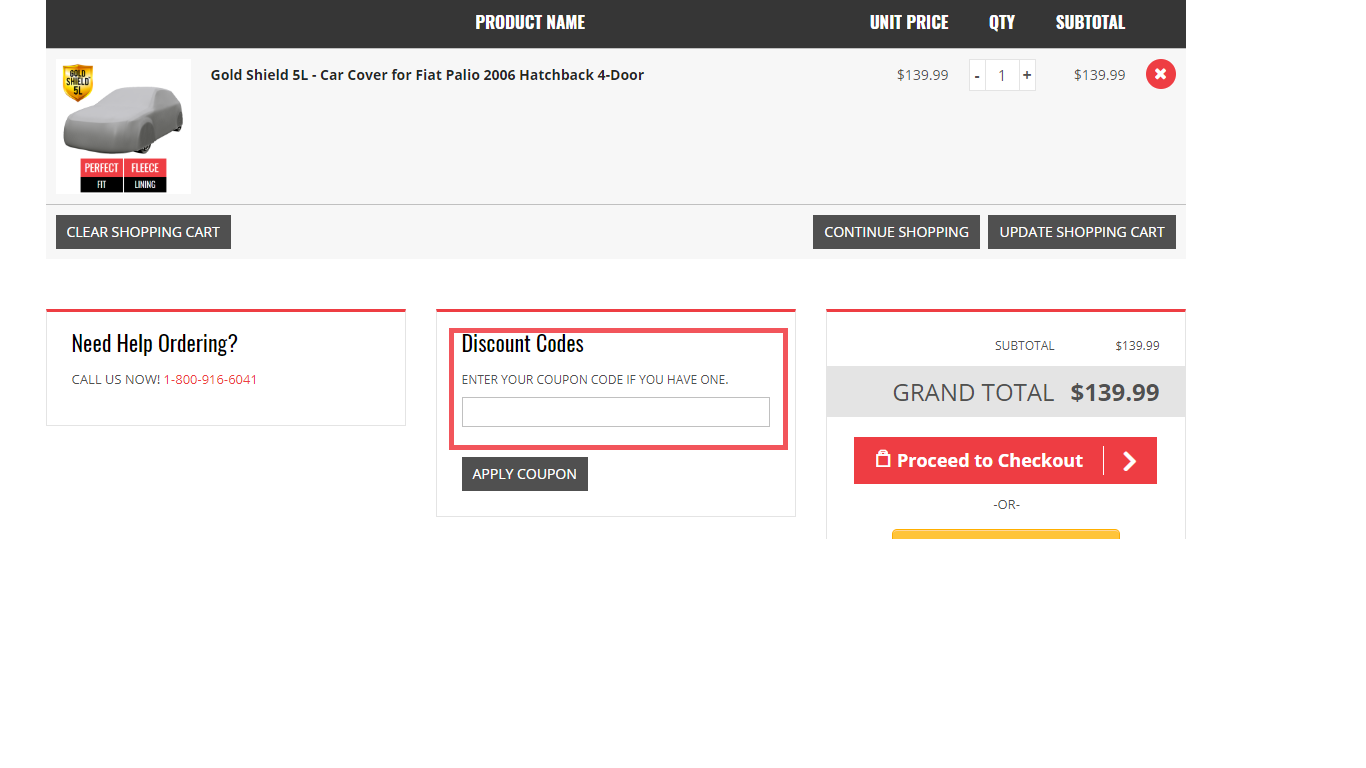Click the Unit Price column header
Screen dimensions: 1366x768
point(909,22)
